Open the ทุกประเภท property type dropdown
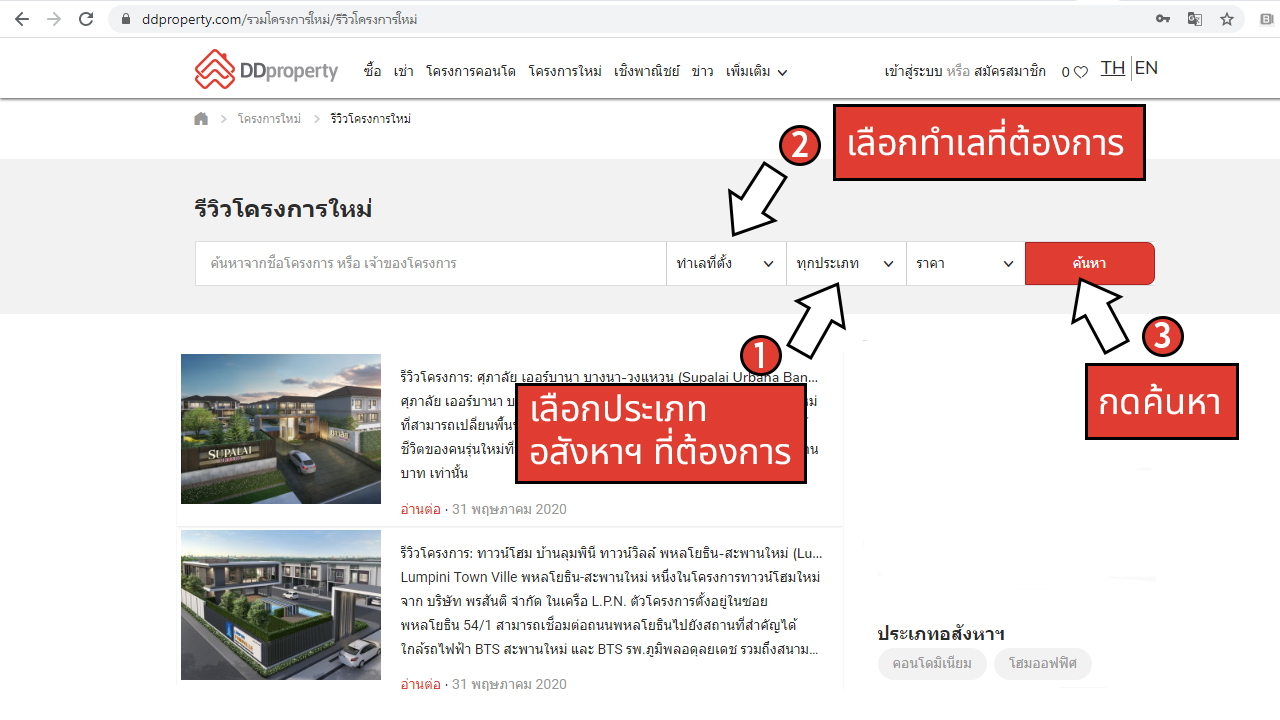This screenshot has width=1280, height=720. pyautogui.click(x=846, y=263)
